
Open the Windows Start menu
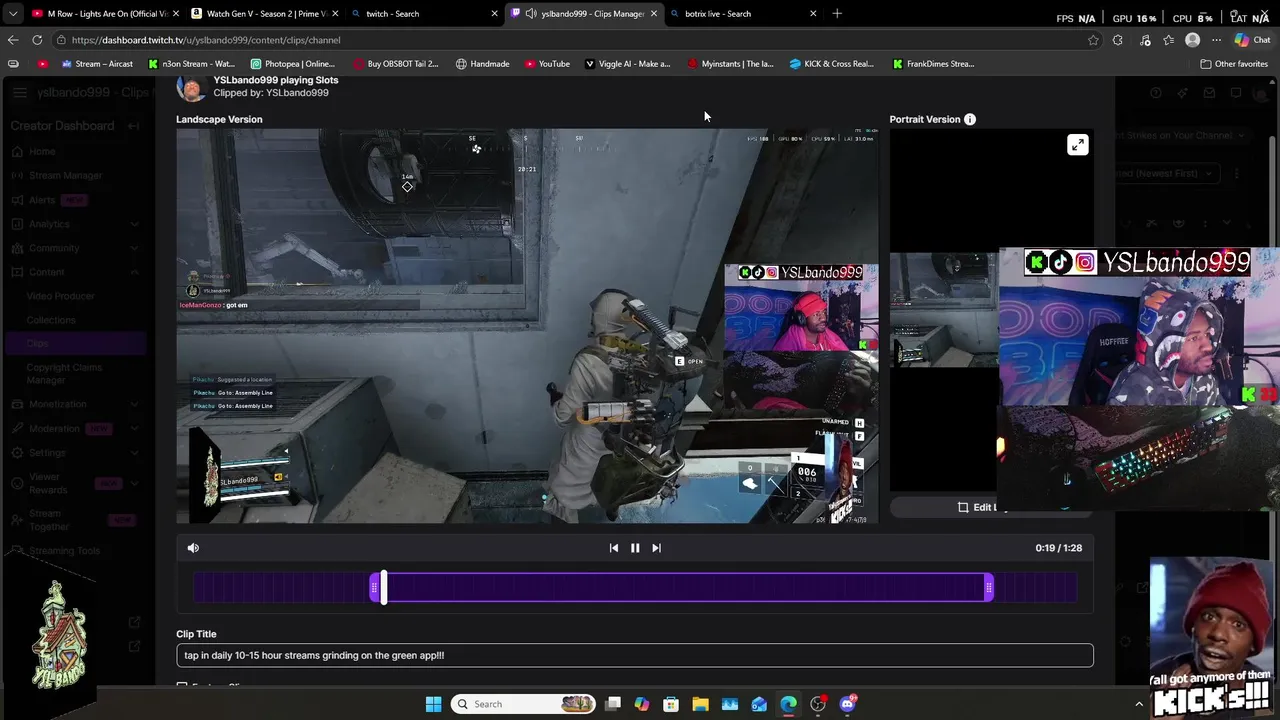tap(433, 704)
